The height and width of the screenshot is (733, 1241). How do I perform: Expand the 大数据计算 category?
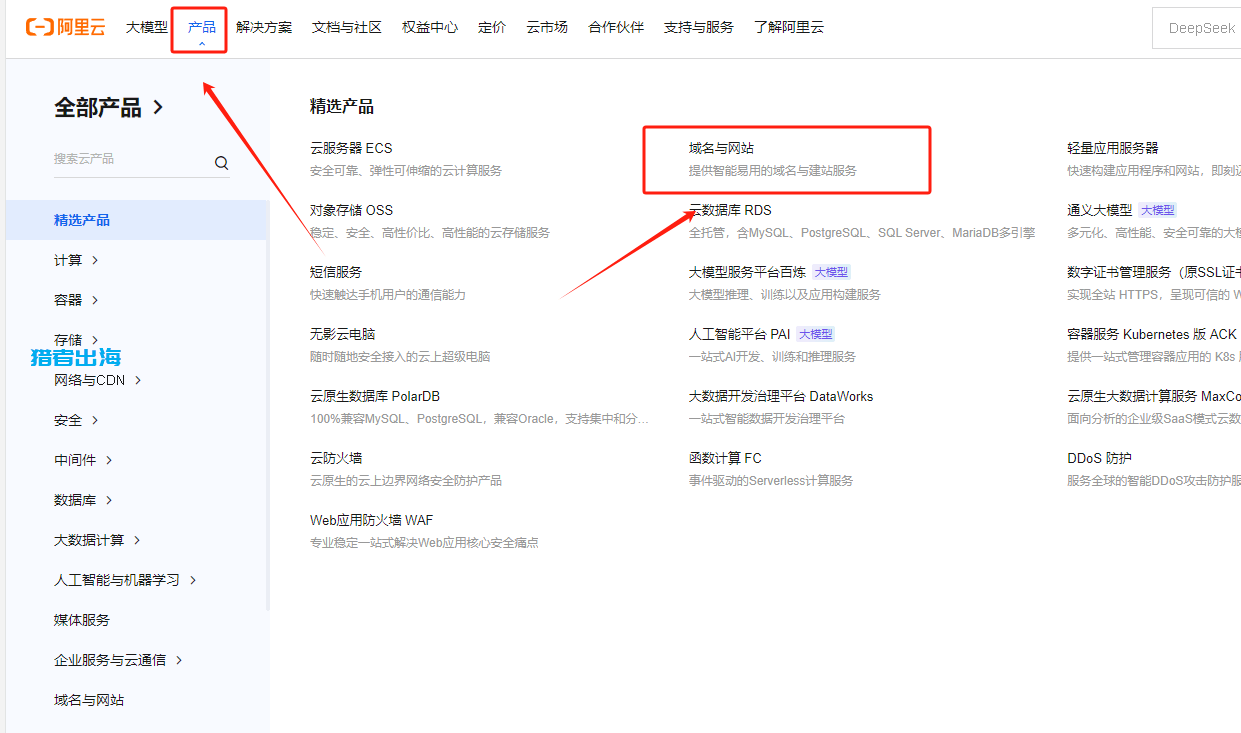pos(97,540)
